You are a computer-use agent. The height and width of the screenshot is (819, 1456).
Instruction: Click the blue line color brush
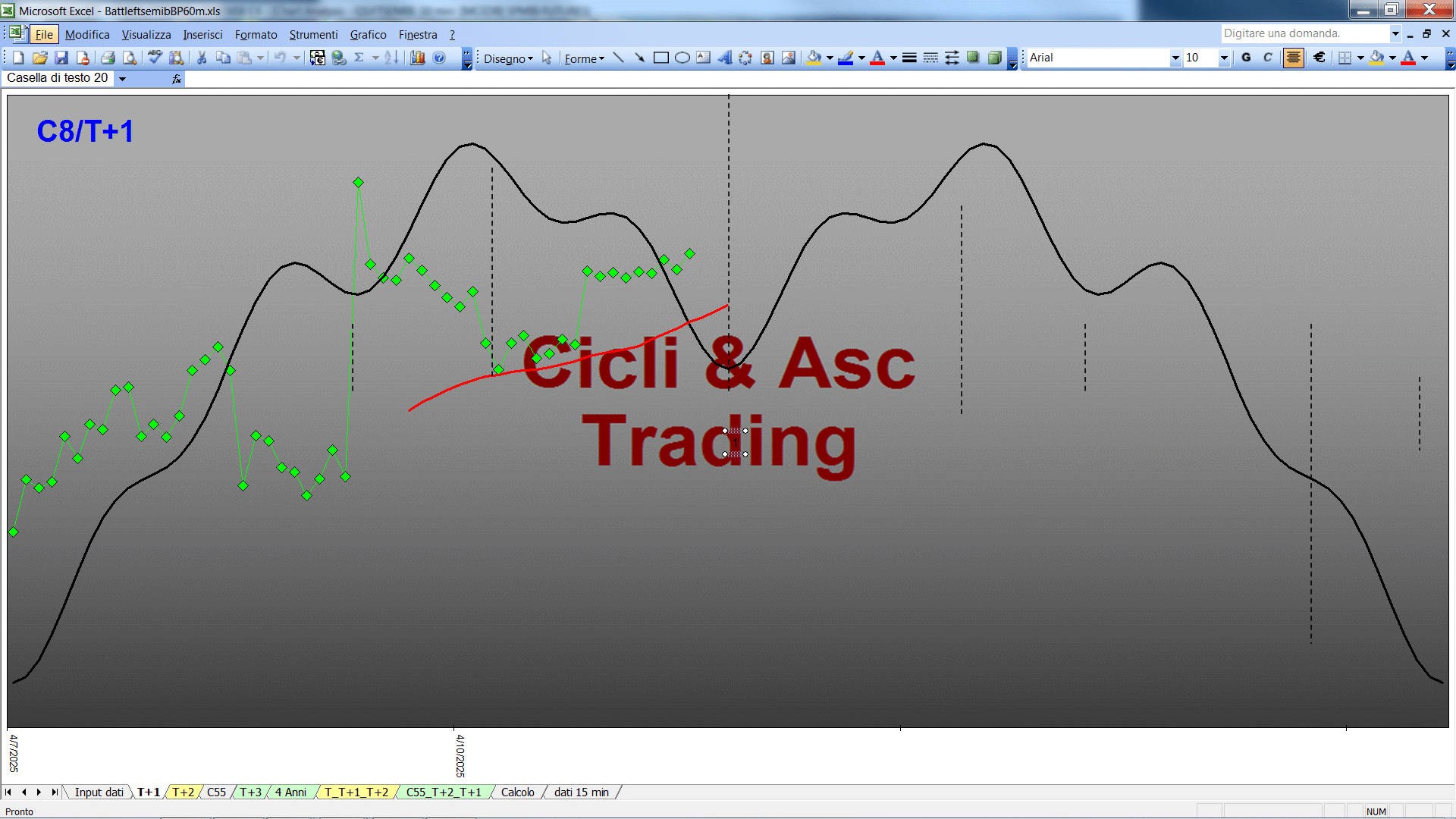click(846, 58)
